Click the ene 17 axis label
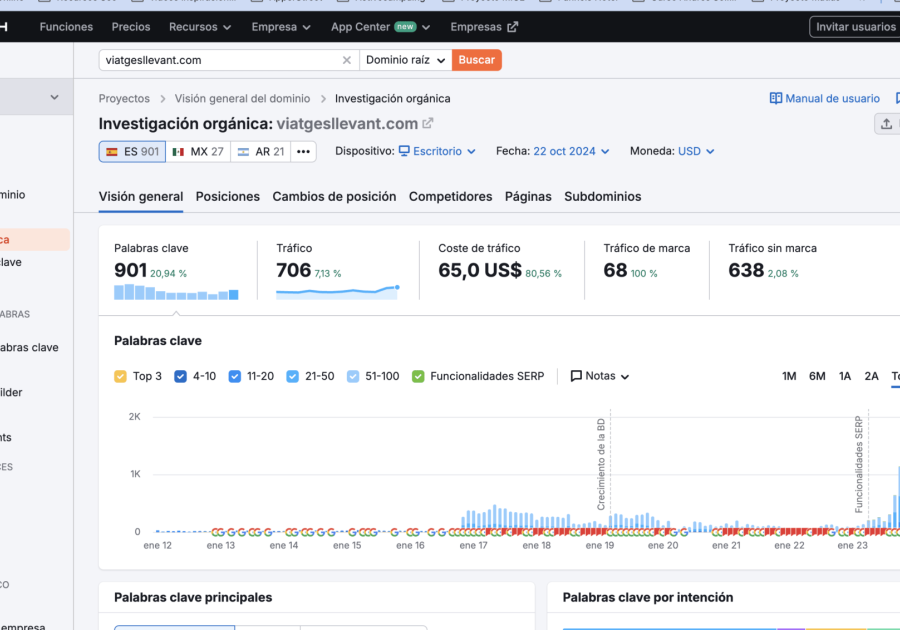The height and width of the screenshot is (630, 900). click(473, 546)
